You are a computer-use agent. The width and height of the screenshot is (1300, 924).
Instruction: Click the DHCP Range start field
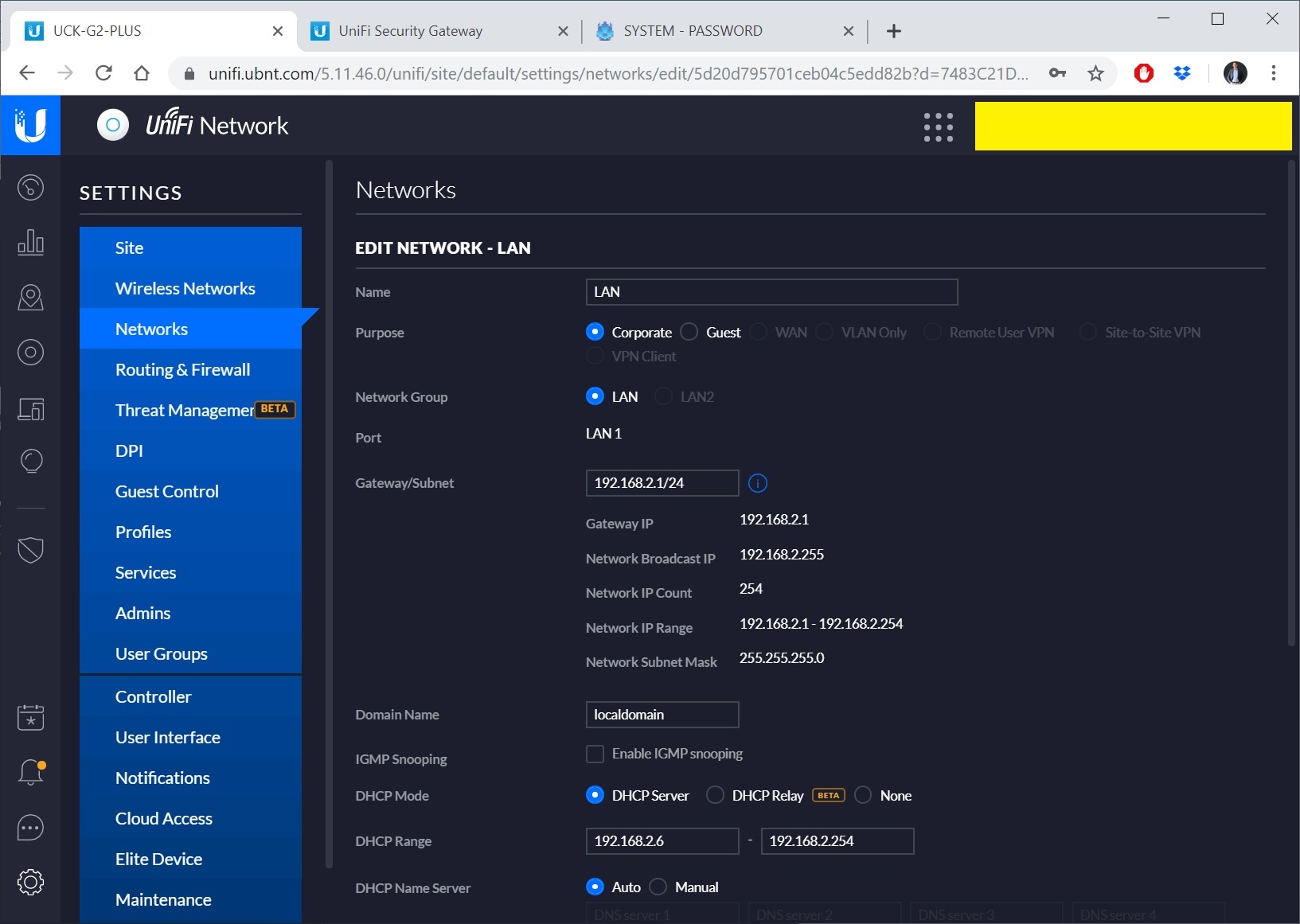coord(662,841)
